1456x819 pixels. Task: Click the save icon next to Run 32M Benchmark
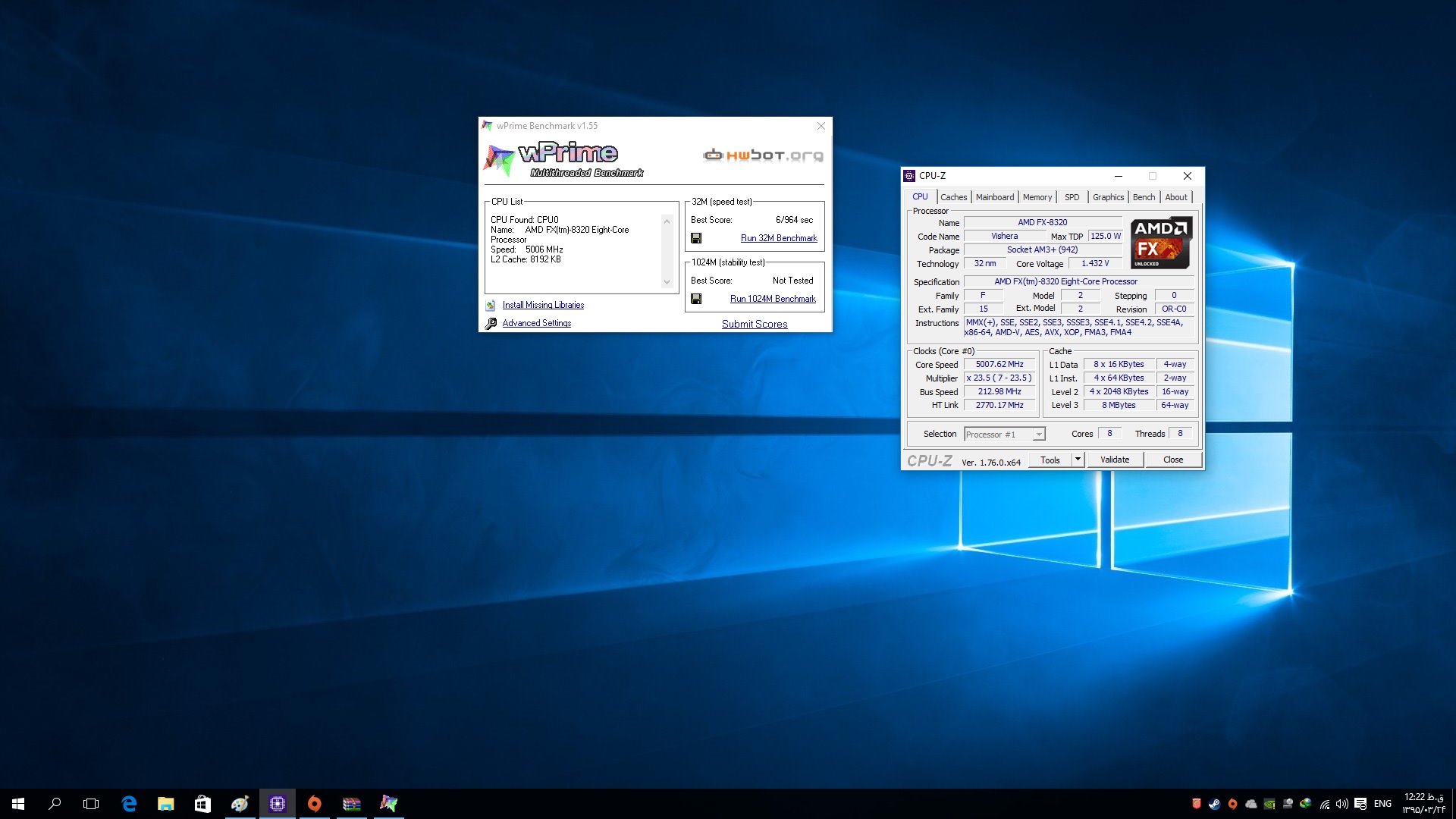coord(696,238)
